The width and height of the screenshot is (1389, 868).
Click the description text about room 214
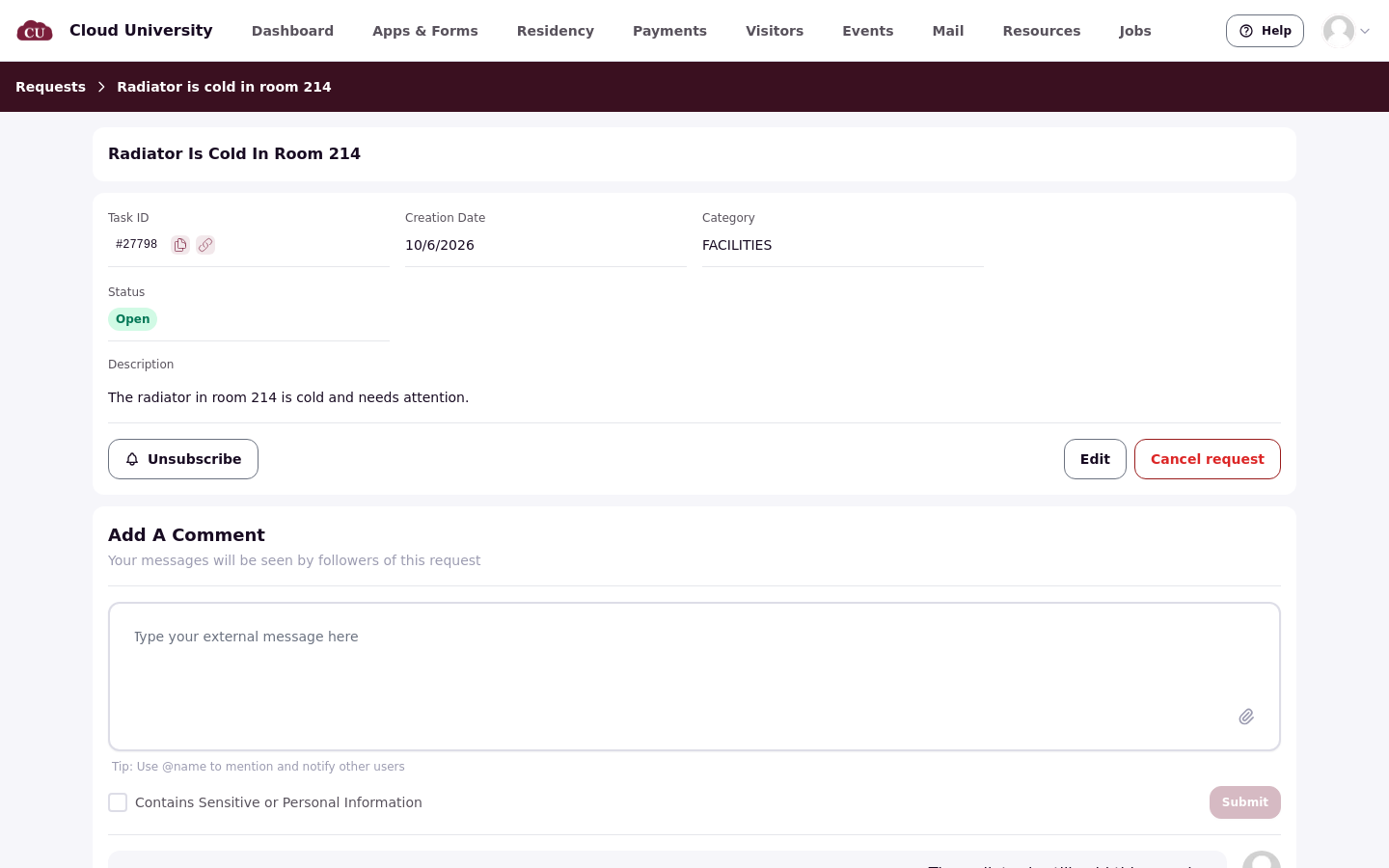click(x=288, y=397)
